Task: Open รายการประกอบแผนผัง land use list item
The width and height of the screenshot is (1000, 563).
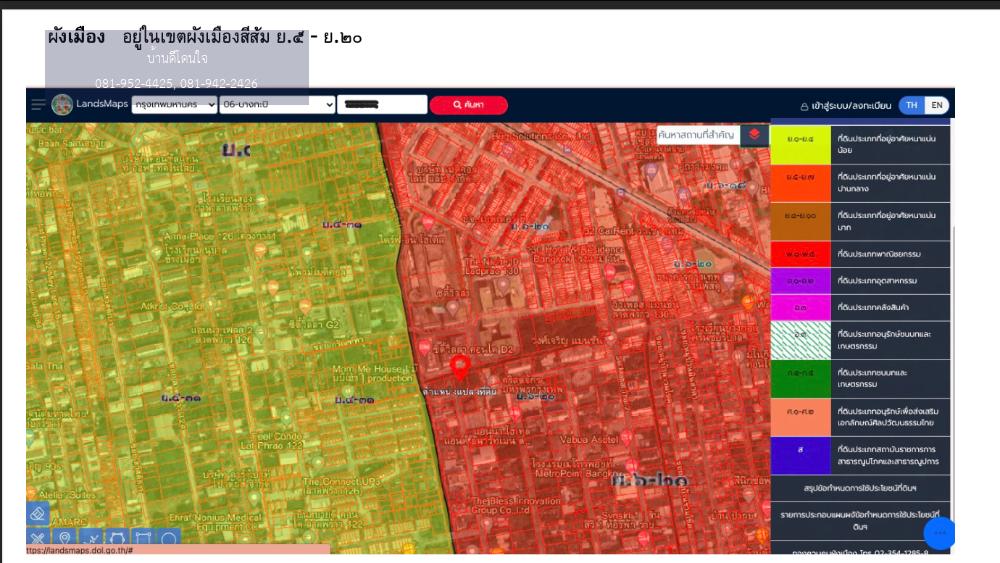Action: pyautogui.click(x=860, y=518)
